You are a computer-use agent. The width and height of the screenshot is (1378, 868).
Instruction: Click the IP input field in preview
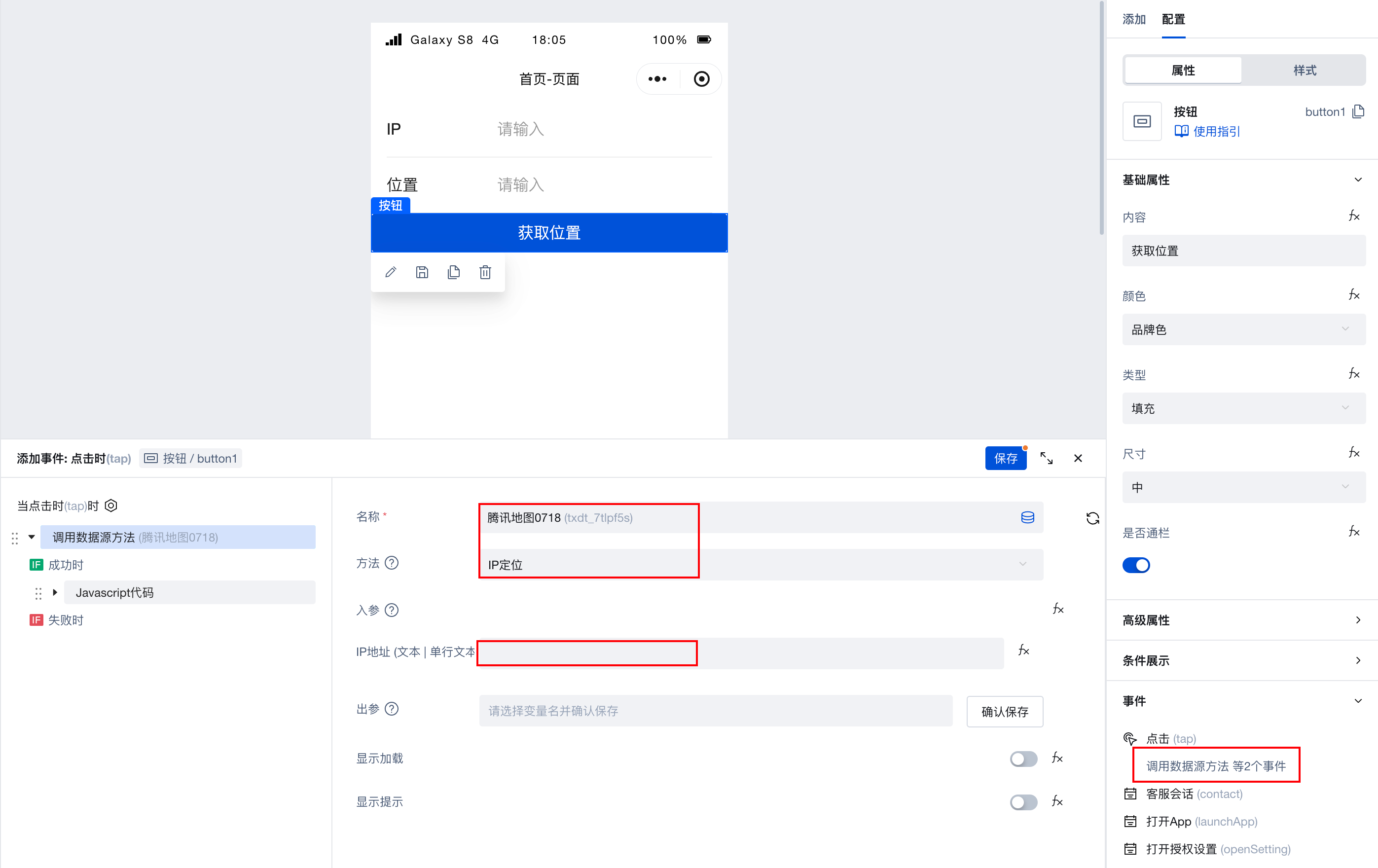[x=604, y=129]
